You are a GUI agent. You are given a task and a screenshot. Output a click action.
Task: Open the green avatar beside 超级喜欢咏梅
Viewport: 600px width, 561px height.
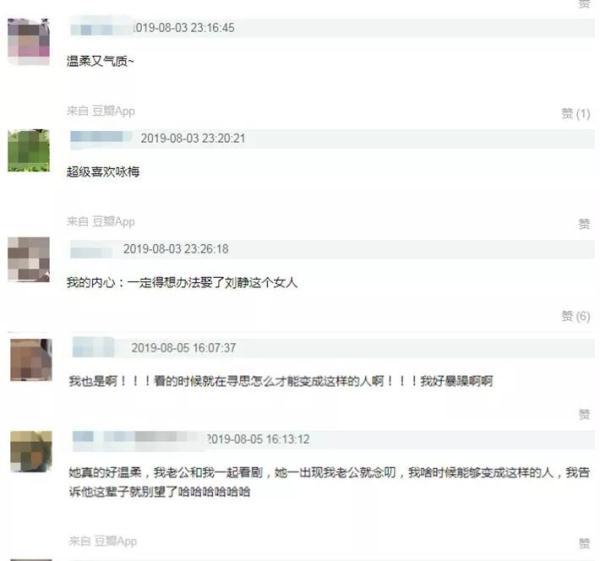click(x=29, y=150)
